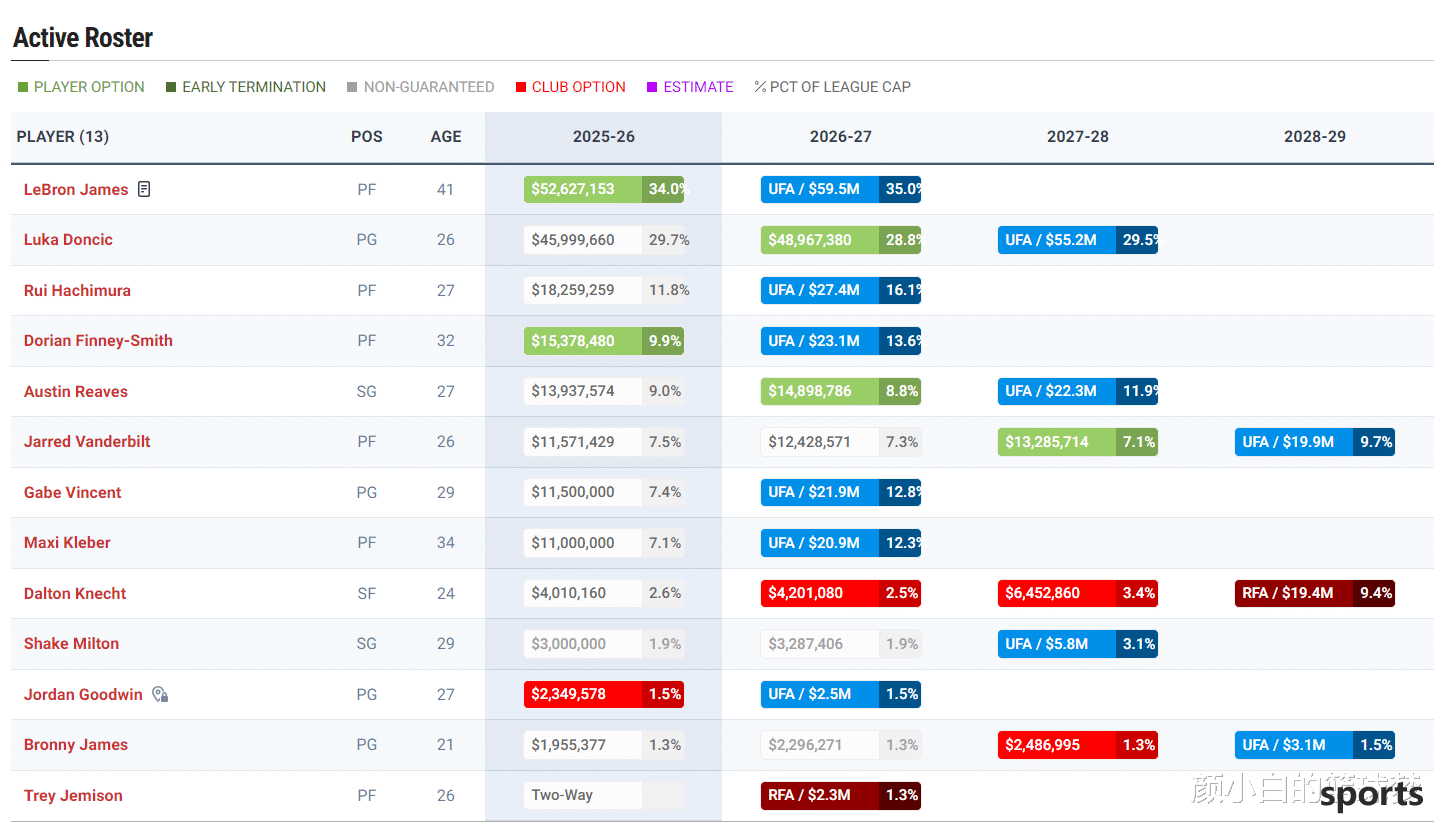Open Shake Milton player page
The width and height of the screenshot is (1438, 826).
pos(71,644)
